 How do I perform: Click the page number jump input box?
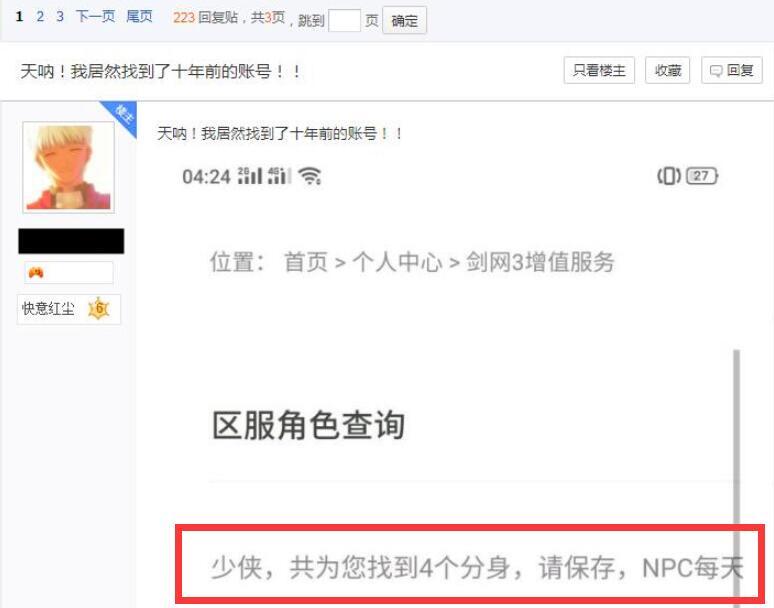(345, 20)
